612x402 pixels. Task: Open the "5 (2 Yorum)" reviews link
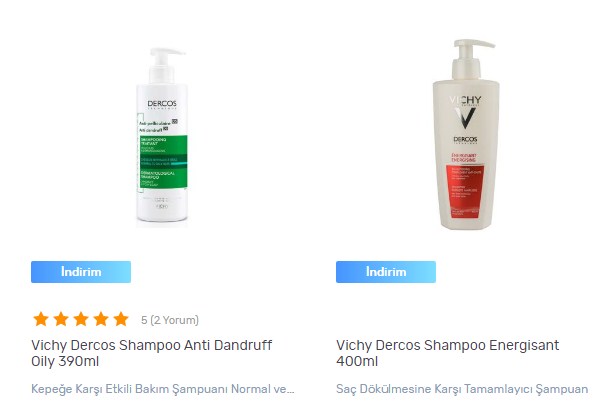coord(170,320)
